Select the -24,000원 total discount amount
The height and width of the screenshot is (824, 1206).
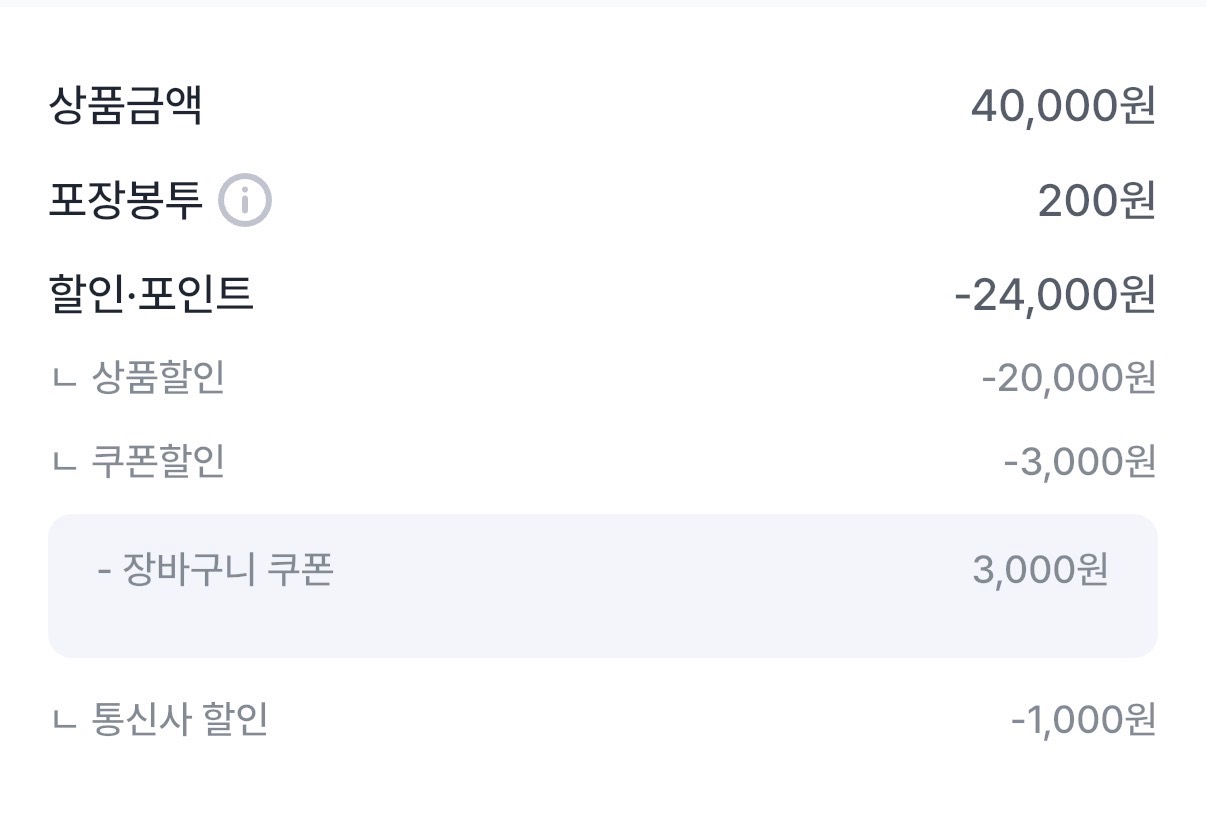1055,295
